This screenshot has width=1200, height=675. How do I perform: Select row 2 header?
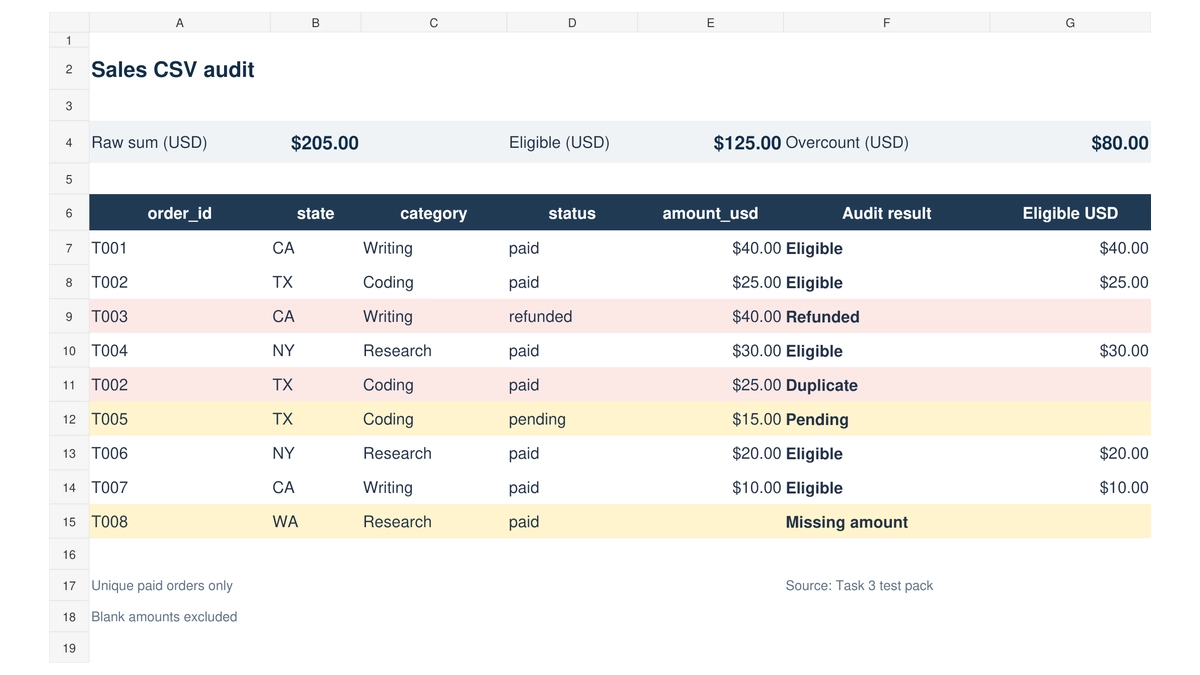tap(69, 69)
